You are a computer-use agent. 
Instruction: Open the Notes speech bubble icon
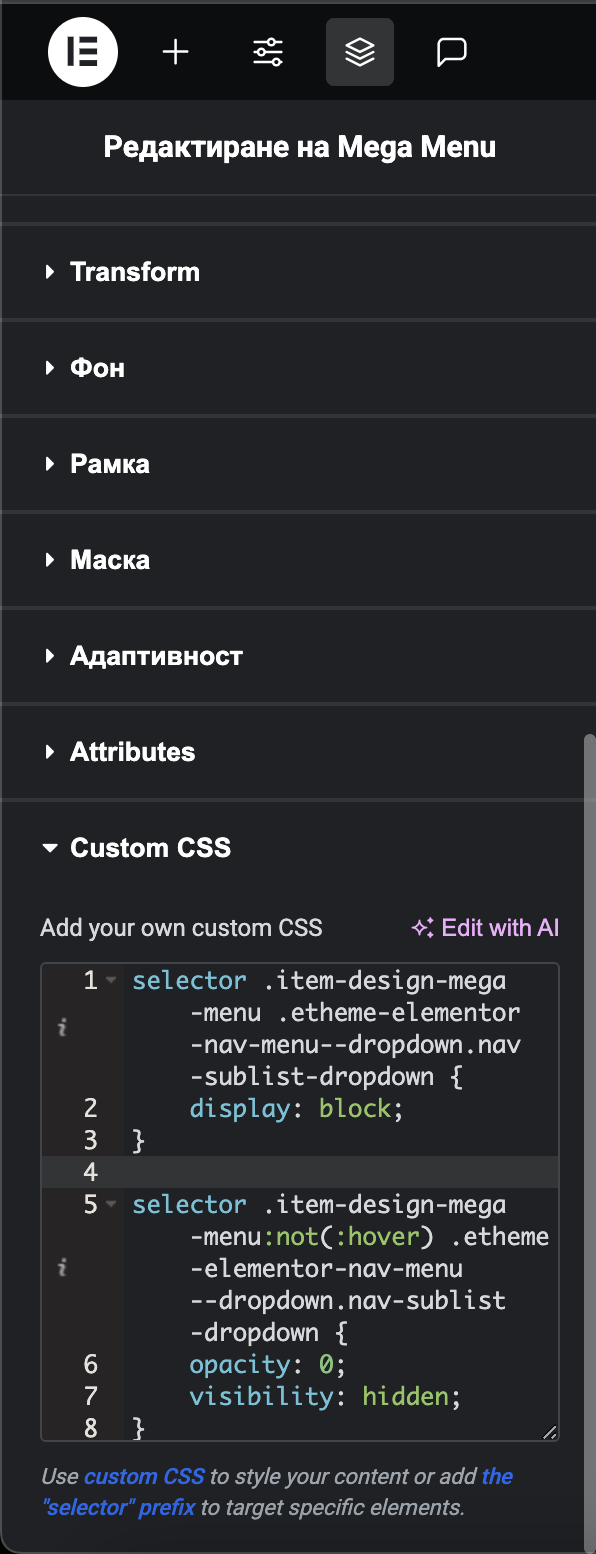pos(452,52)
